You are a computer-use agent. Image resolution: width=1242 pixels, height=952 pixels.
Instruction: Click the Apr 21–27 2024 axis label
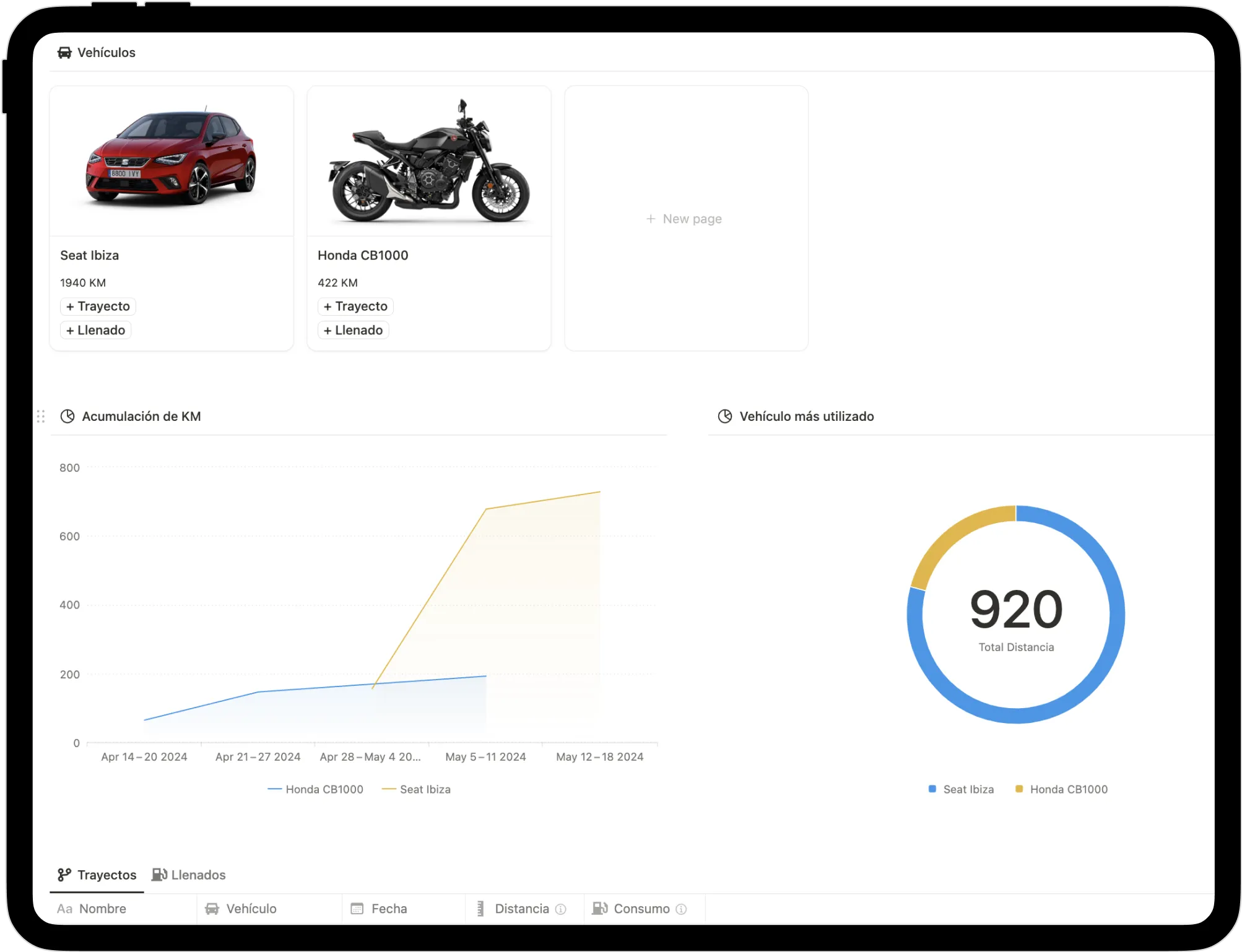click(x=258, y=756)
